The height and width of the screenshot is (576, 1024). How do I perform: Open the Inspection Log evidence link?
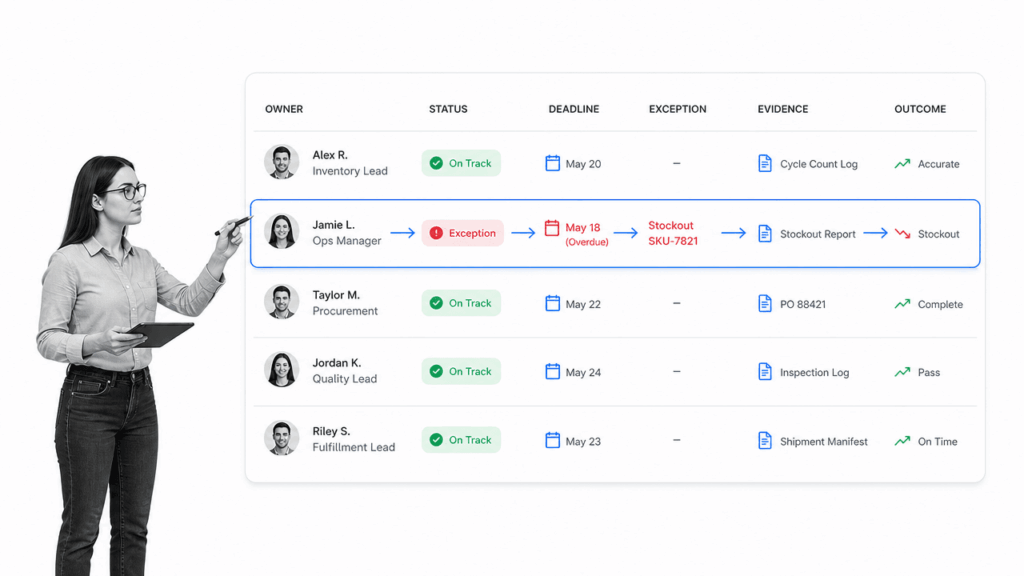point(814,372)
